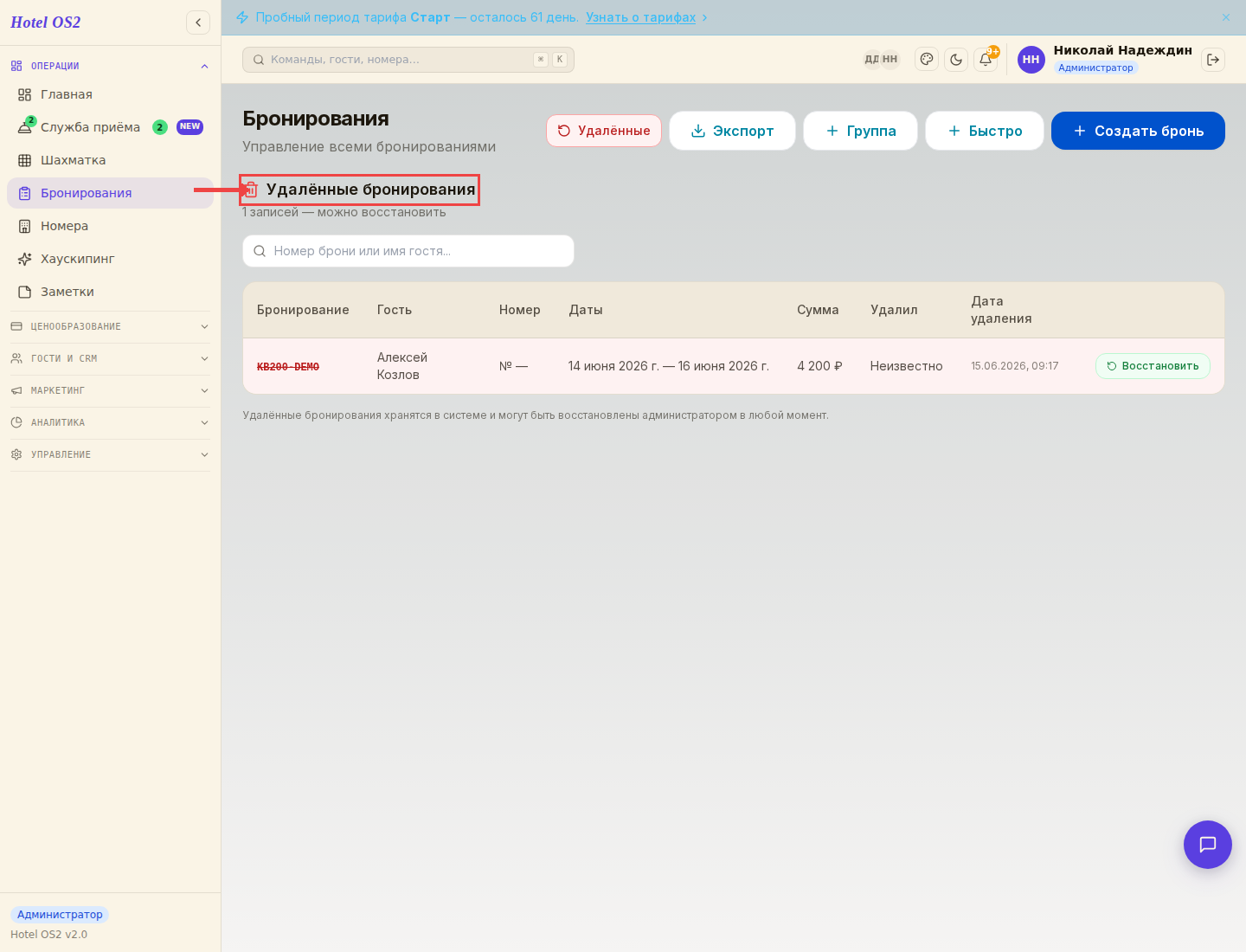The width and height of the screenshot is (1246, 952).
Task: Click the Администратор badge at sidebar bottom
Action: point(60,915)
